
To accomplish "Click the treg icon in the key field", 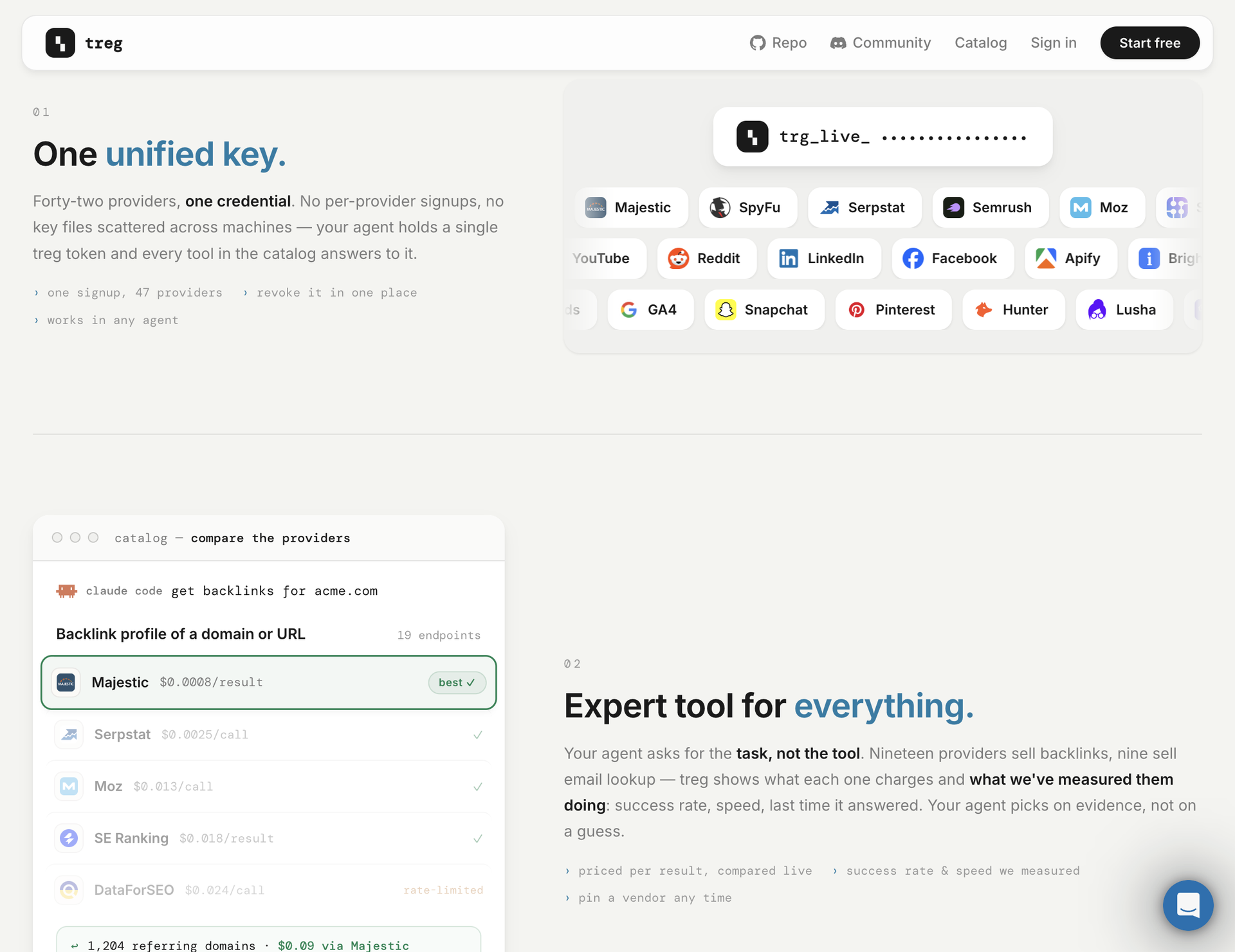I will tap(753, 136).
